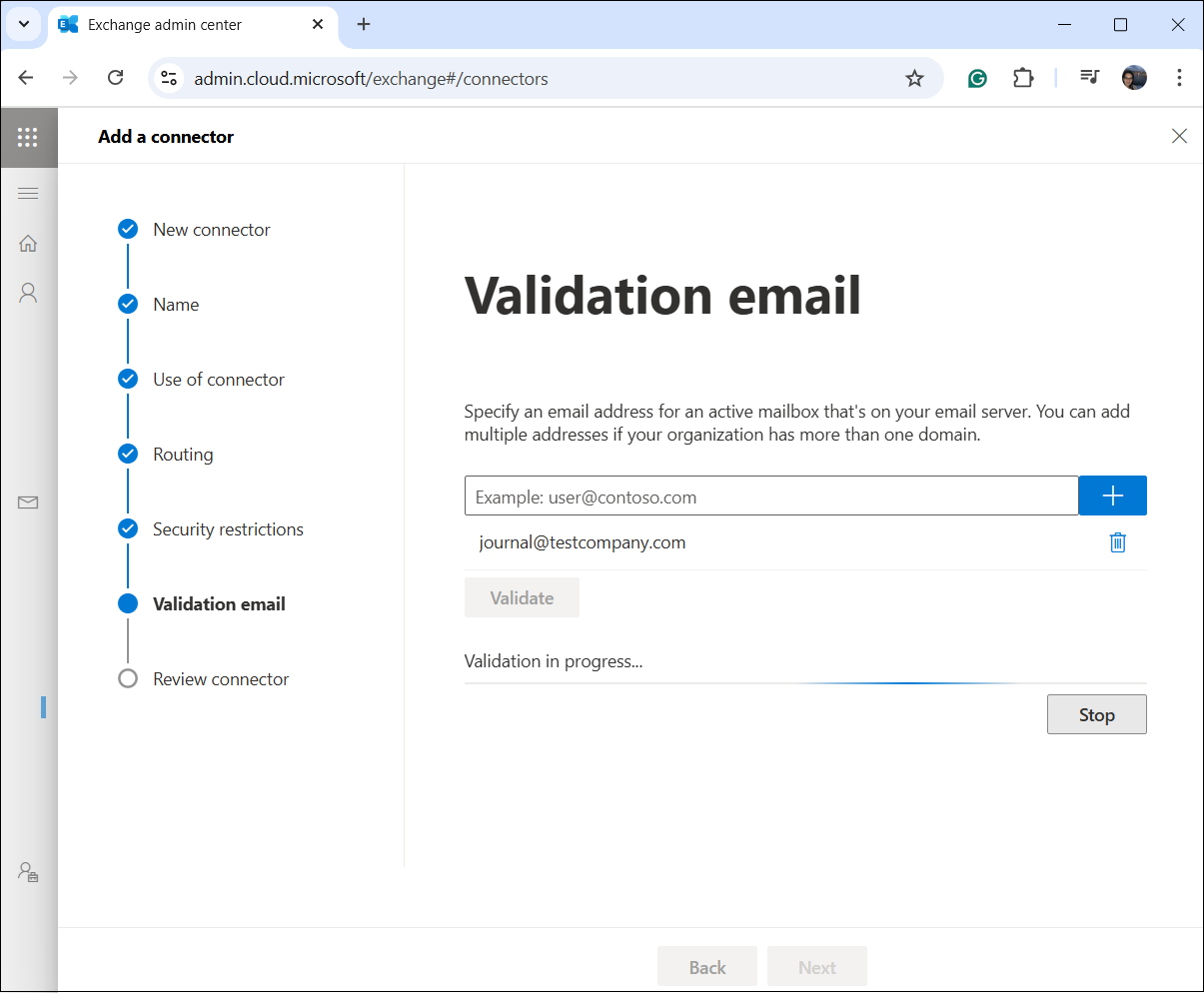This screenshot has height=993, width=1204.
Task: Click the validation email address input field
Action: click(770, 496)
